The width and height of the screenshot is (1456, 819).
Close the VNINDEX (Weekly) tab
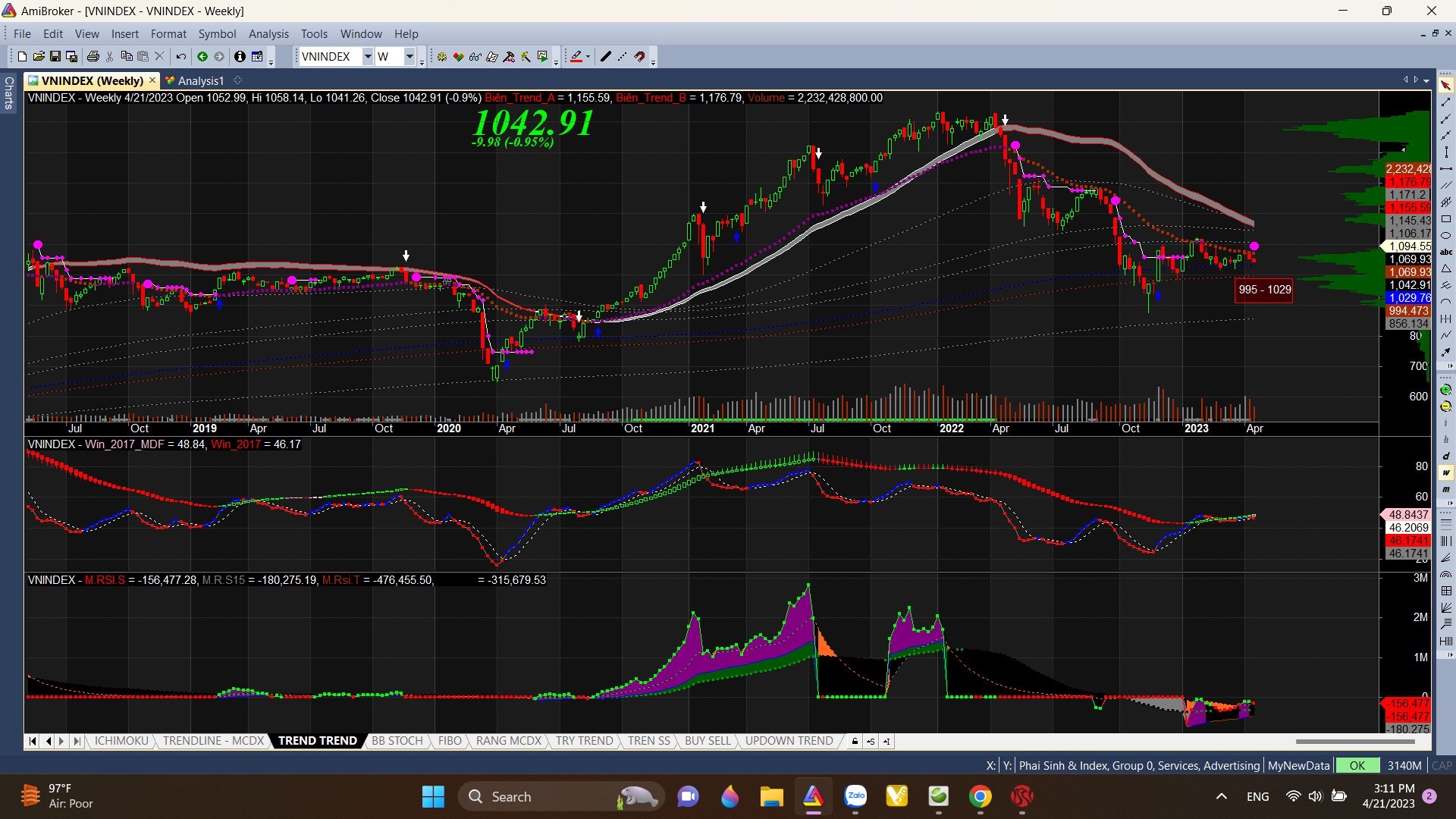coord(152,80)
